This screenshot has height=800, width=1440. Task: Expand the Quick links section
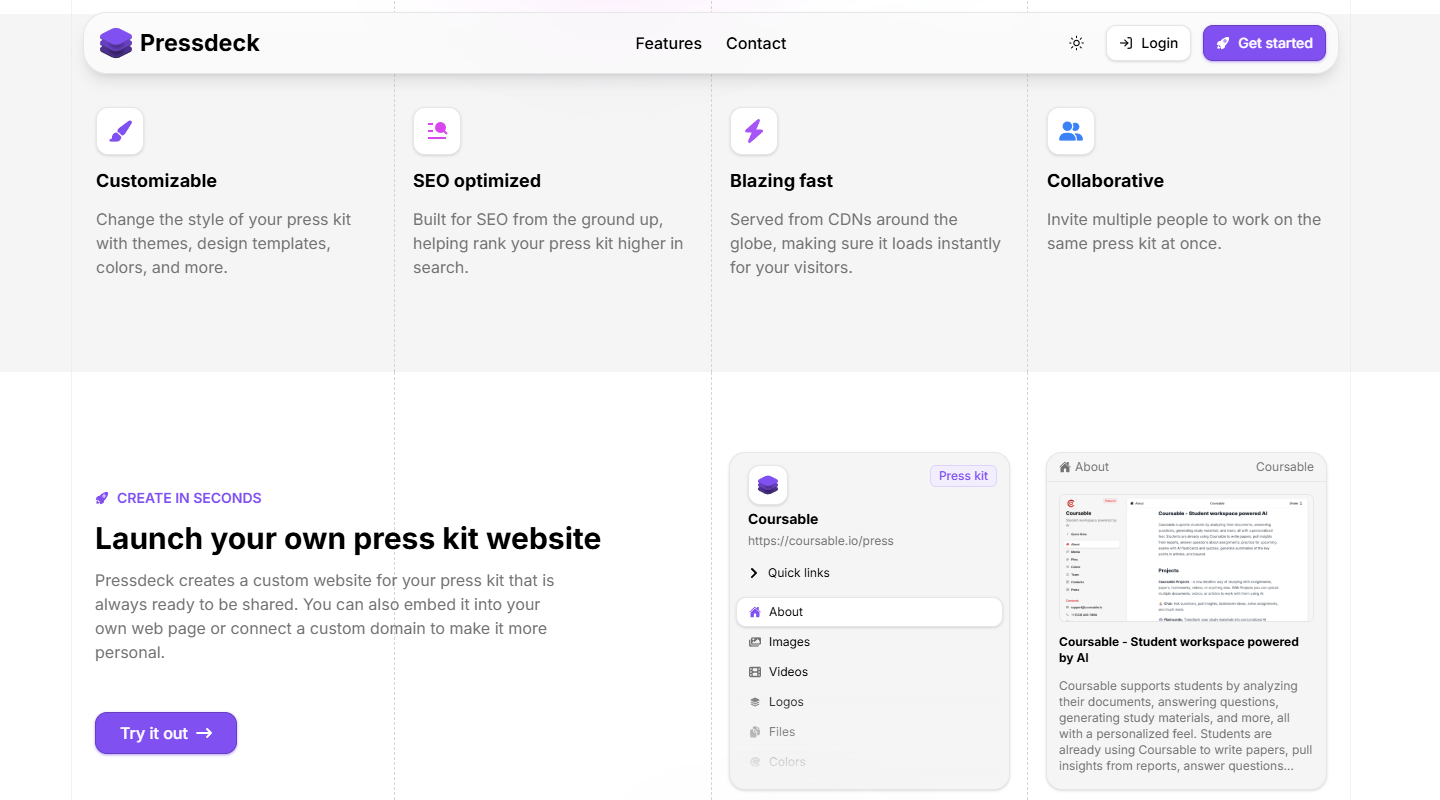tap(789, 573)
